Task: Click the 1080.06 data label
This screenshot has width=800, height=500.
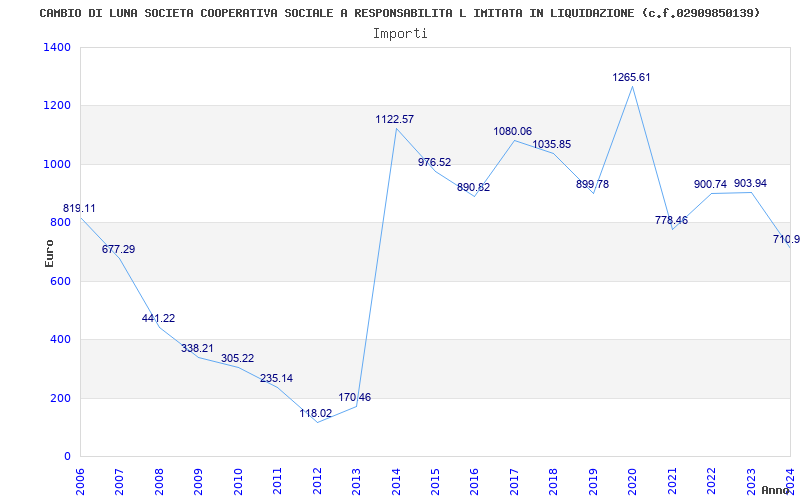Action: (513, 132)
